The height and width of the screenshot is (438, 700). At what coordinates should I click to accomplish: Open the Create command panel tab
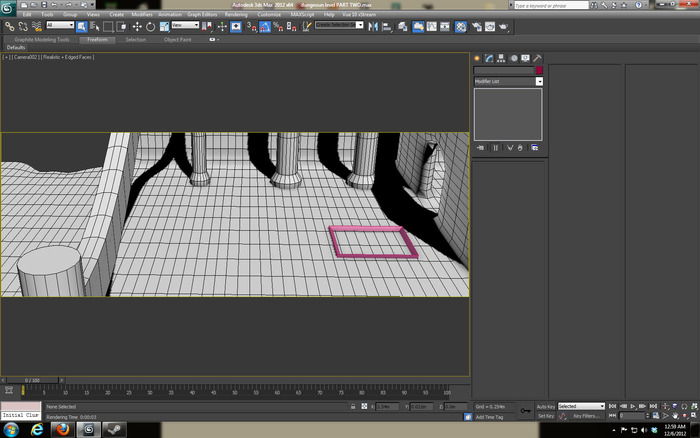pyautogui.click(x=477, y=58)
